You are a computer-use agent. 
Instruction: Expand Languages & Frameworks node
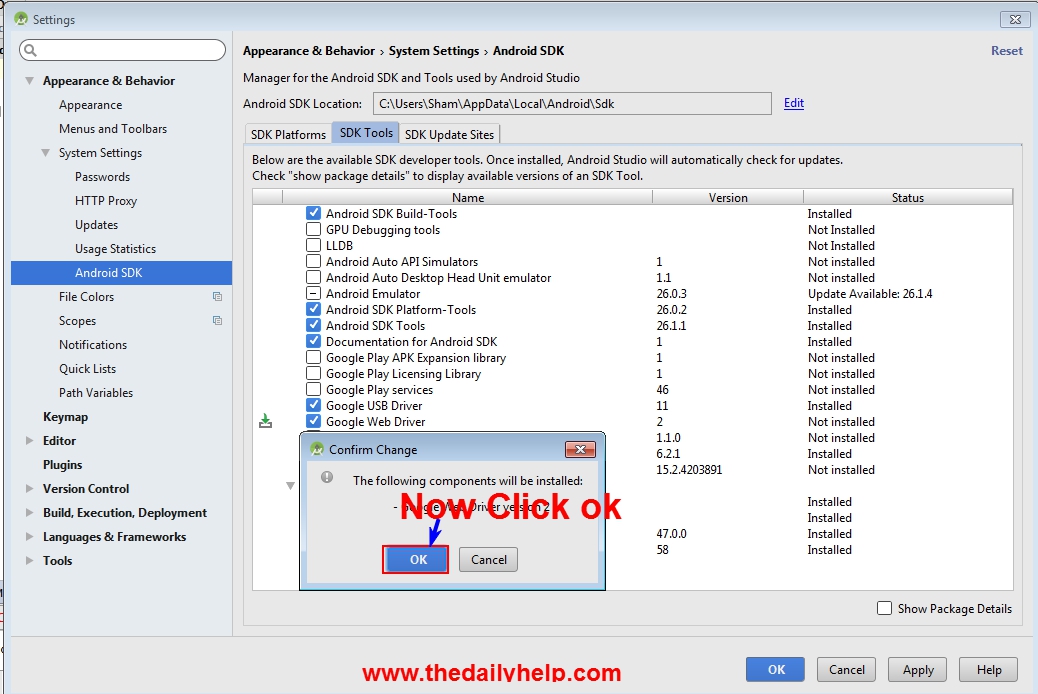(29, 536)
